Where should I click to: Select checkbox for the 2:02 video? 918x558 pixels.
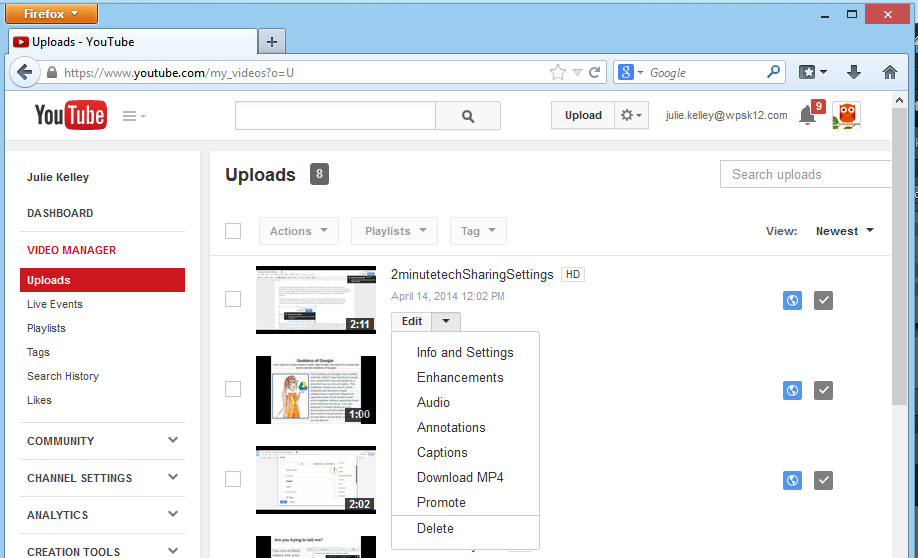(x=233, y=479)
